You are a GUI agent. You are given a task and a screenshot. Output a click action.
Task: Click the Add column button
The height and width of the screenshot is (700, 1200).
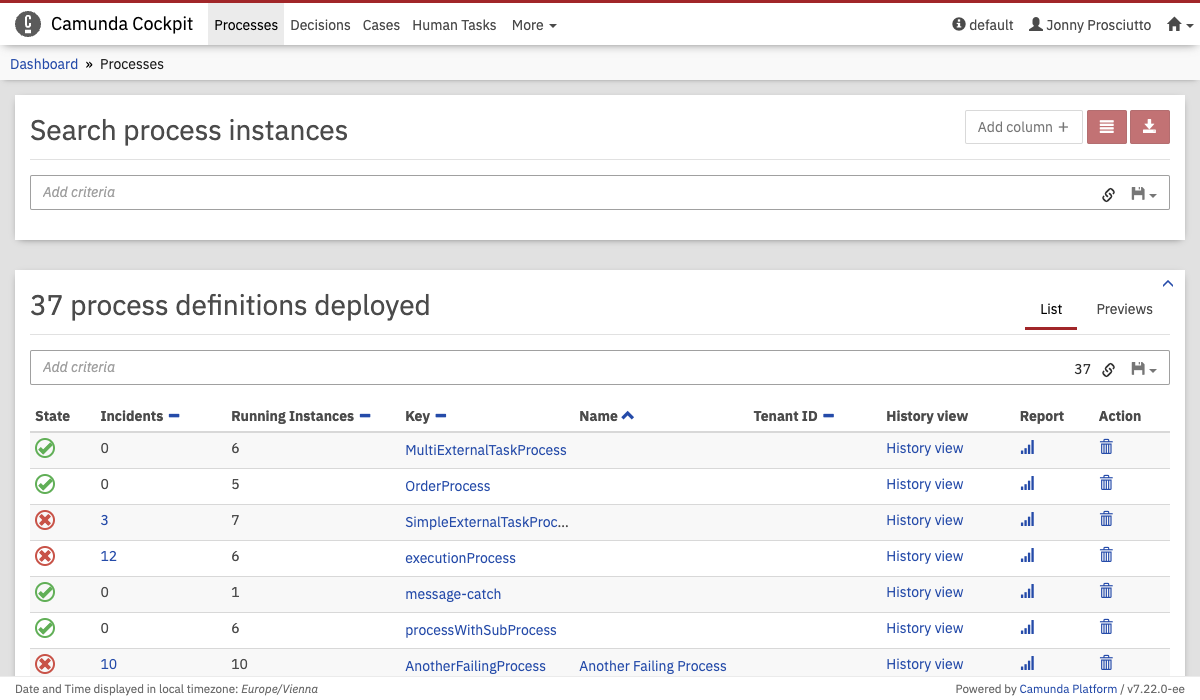pos(1023,127)
